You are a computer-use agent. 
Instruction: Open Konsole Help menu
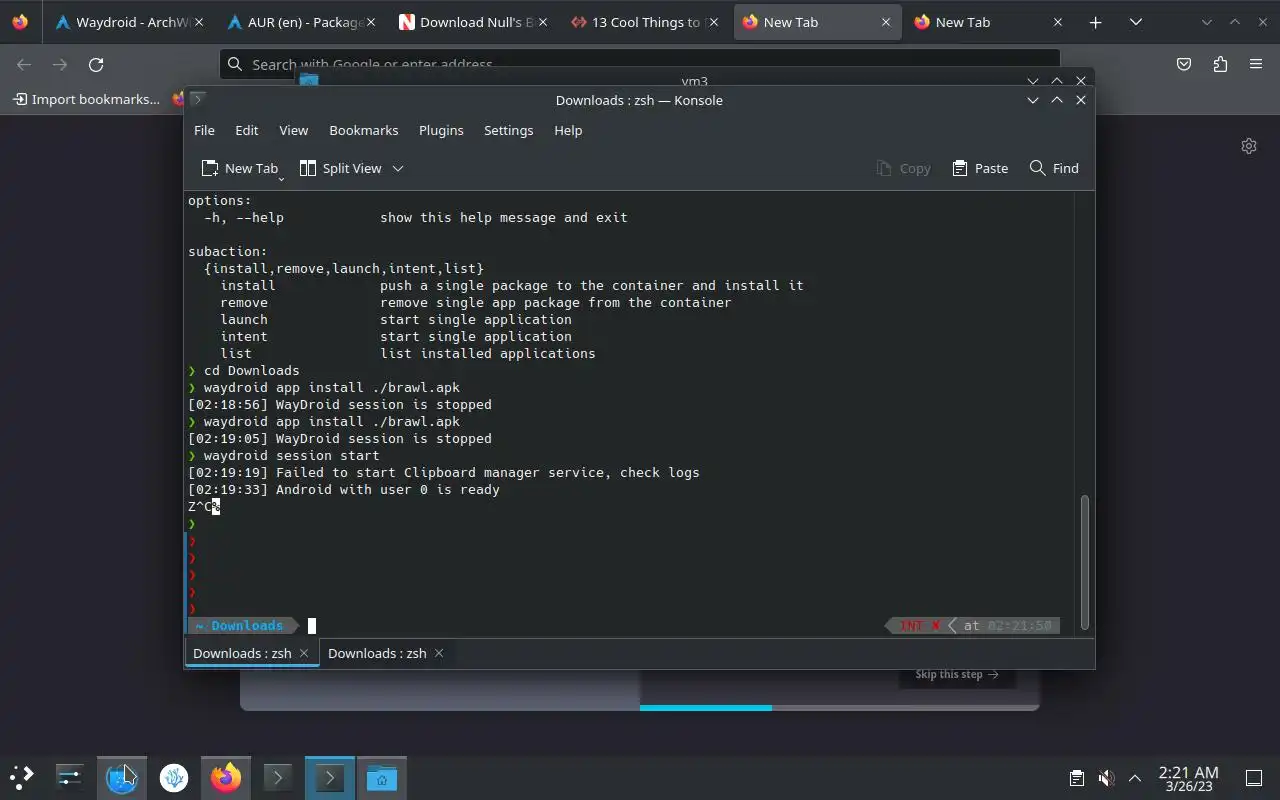coord(568,130)
